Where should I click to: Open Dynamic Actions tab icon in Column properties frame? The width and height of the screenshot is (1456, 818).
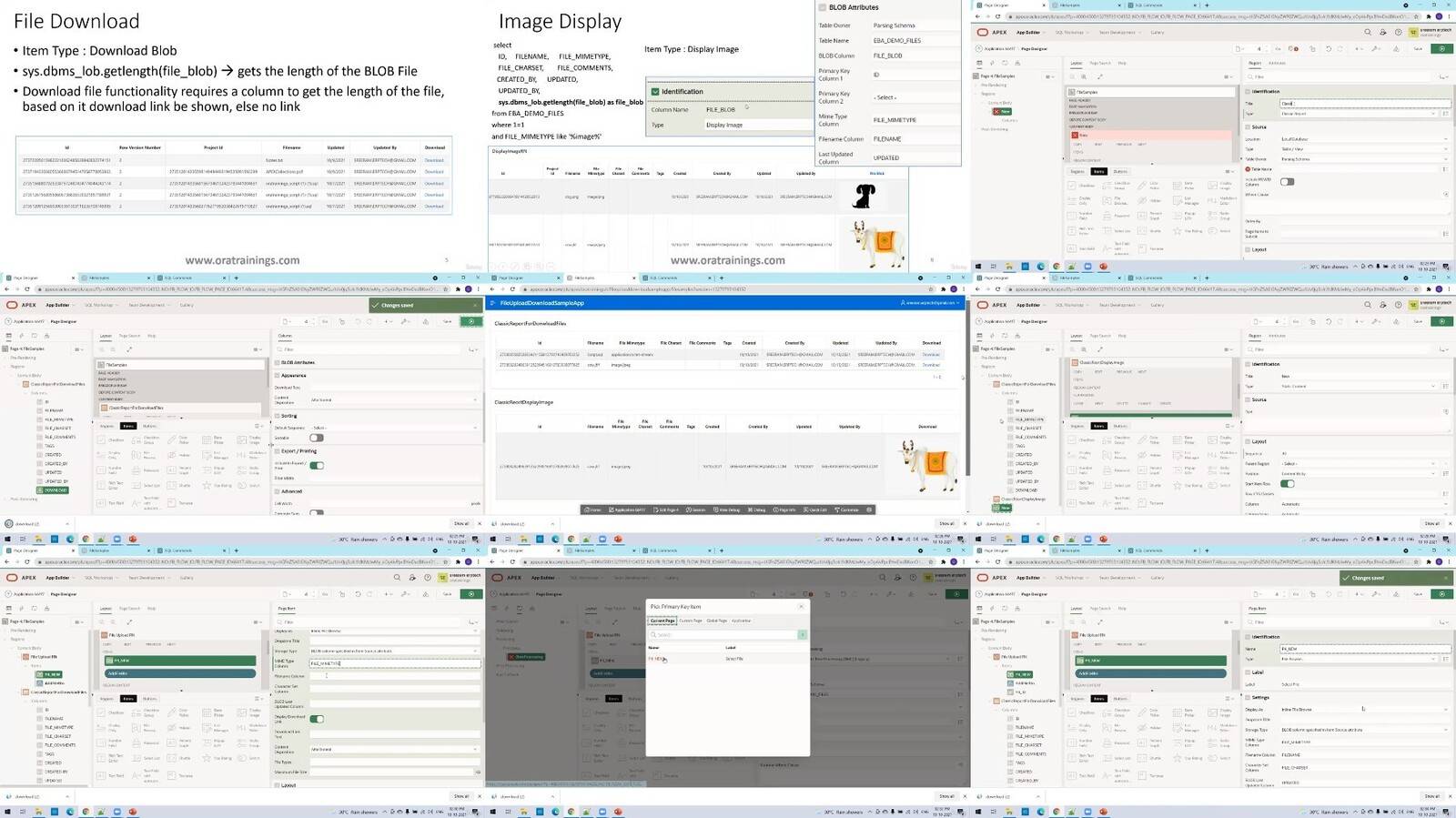[x=21, y=335]
